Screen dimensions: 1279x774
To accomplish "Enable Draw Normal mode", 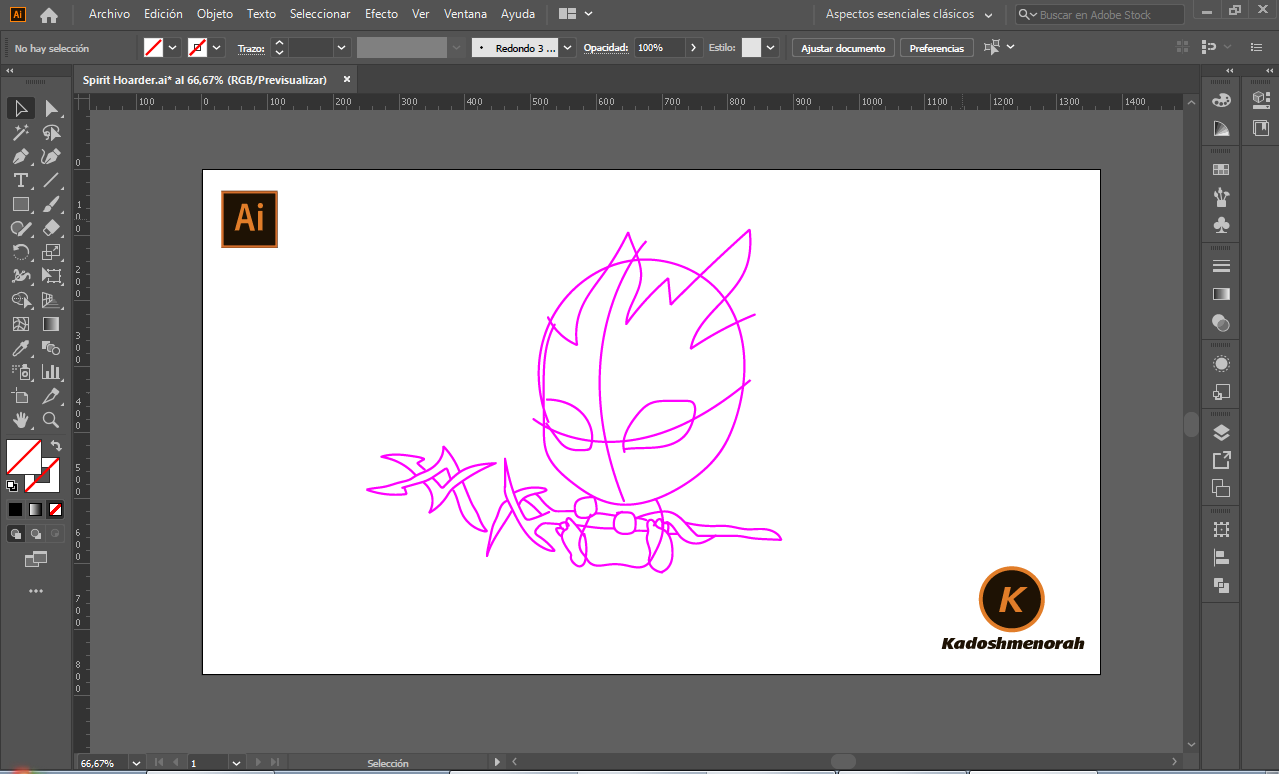I will (16, 534).
